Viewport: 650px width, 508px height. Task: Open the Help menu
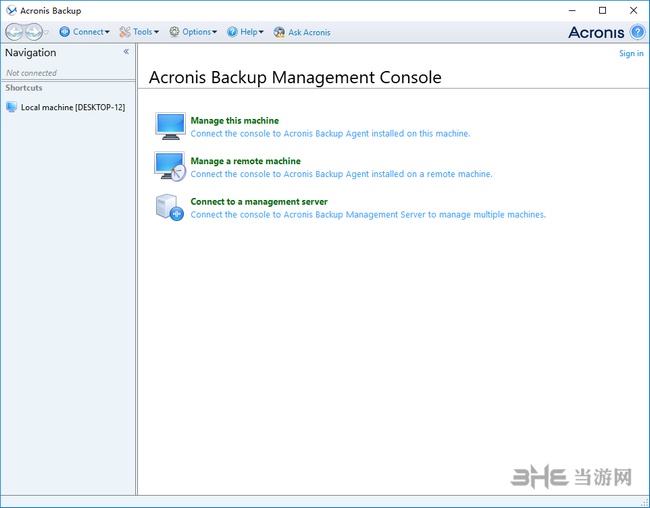tap(252, 32)
